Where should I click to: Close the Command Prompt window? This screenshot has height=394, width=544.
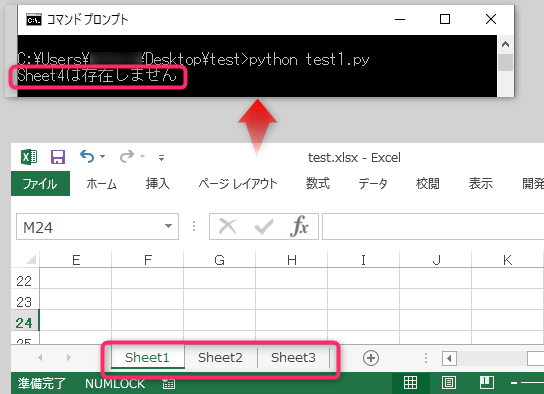(x=491, y=19)
